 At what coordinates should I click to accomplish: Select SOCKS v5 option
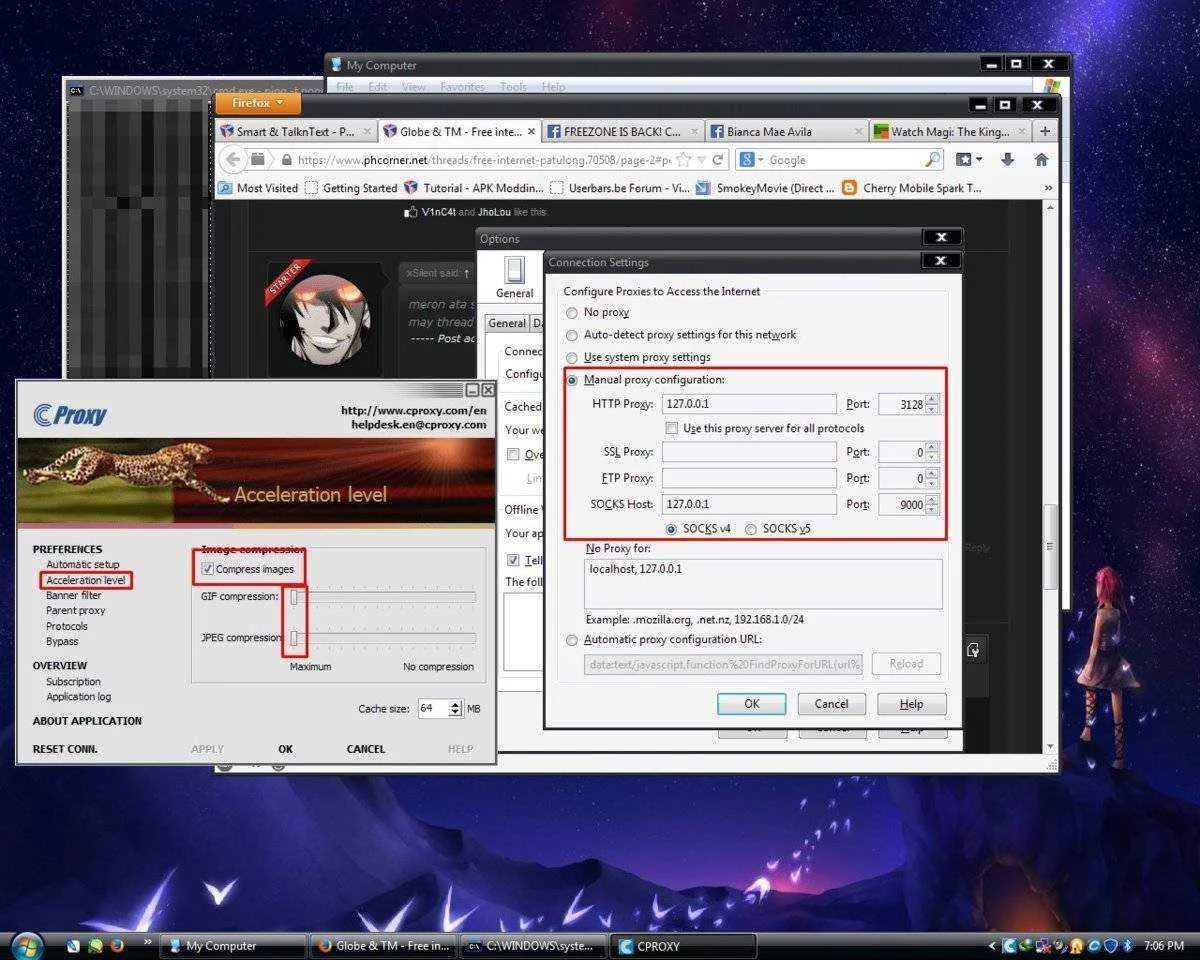coord(751,528)
